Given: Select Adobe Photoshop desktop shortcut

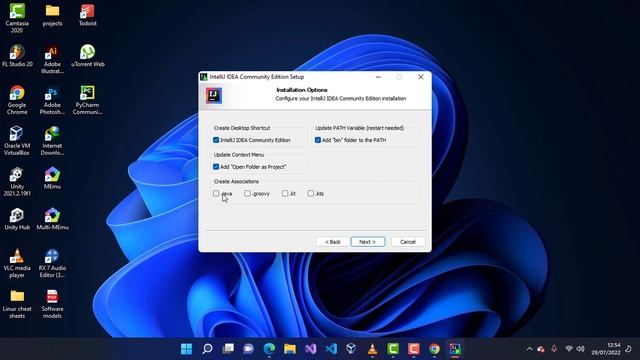Looking at the screenshot, I should [x=53, y=100].
